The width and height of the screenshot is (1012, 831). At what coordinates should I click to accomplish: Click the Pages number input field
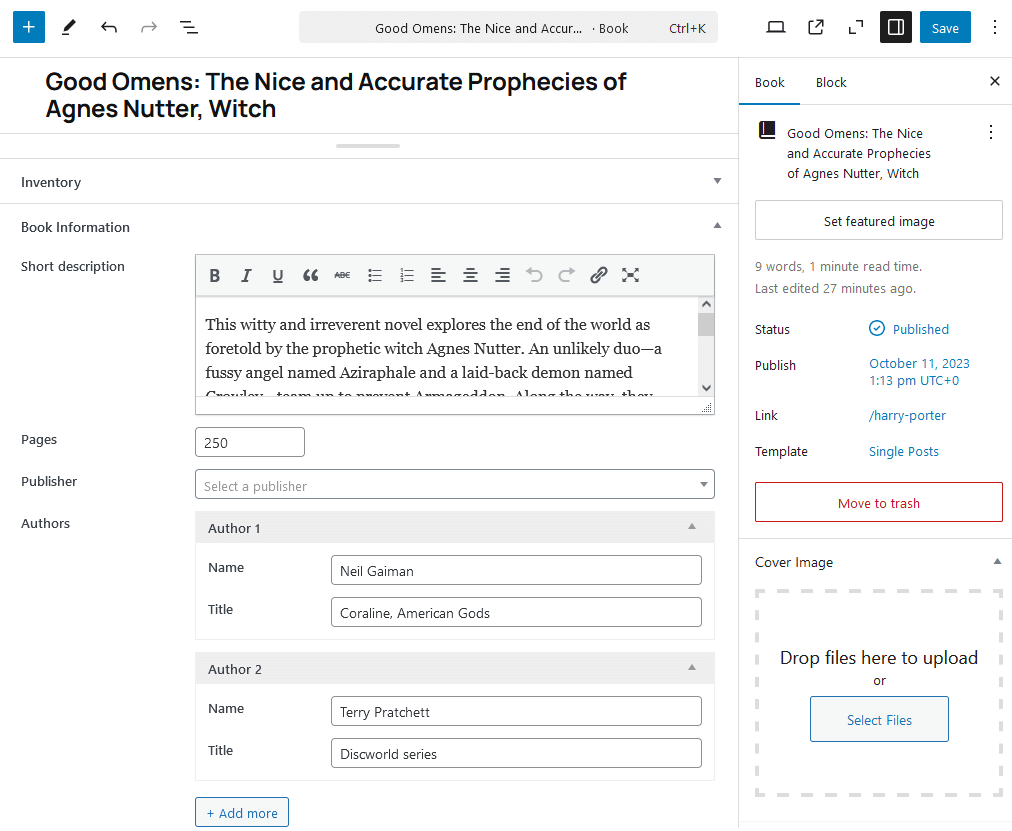pos(250,442)
